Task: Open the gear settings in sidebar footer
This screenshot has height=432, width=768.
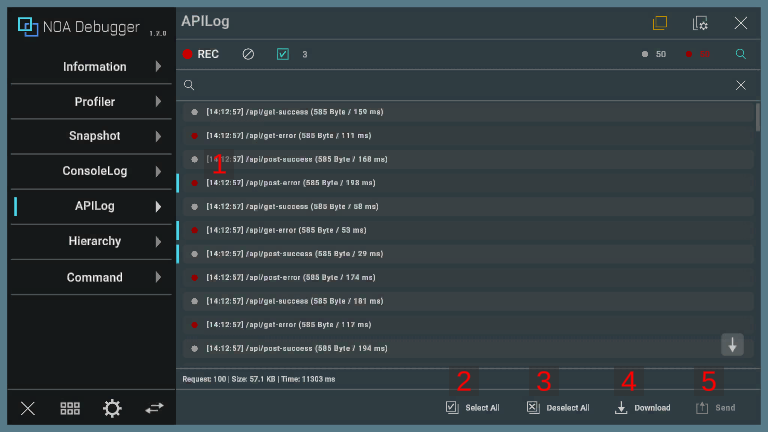Action: [x=112, y=408]
